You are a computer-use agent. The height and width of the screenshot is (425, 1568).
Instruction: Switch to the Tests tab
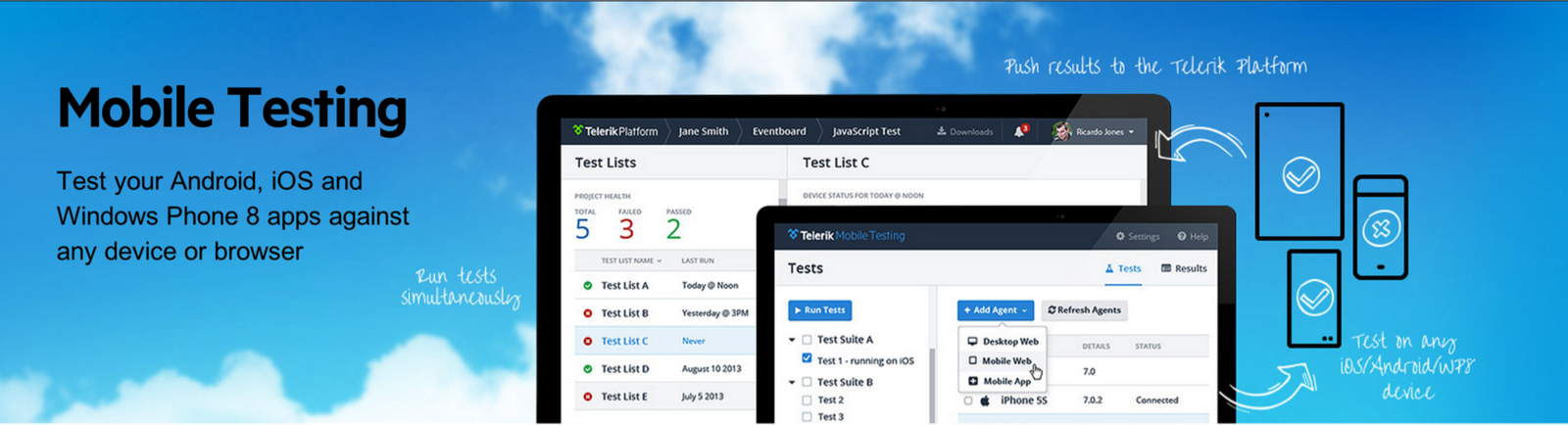1123,268
